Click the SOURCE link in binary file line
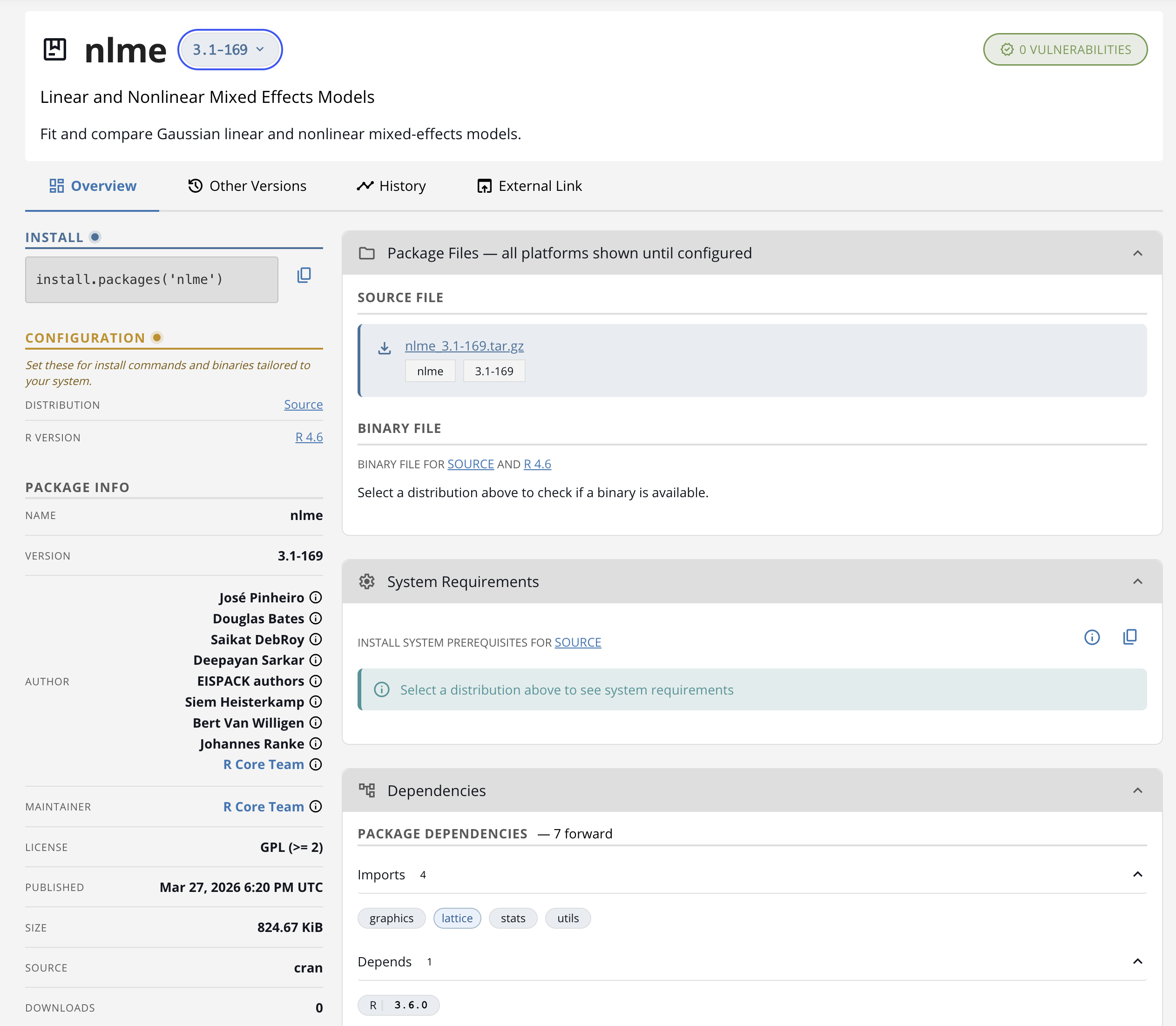The width and height of the screenshot is (1176, 1026). click(x=471, y=464)
